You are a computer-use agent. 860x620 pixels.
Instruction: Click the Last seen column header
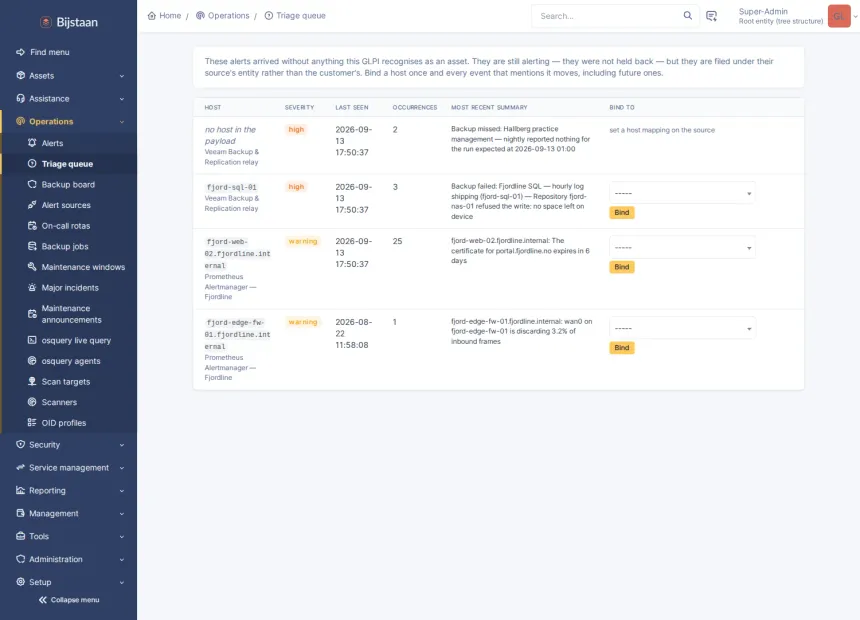352,108
